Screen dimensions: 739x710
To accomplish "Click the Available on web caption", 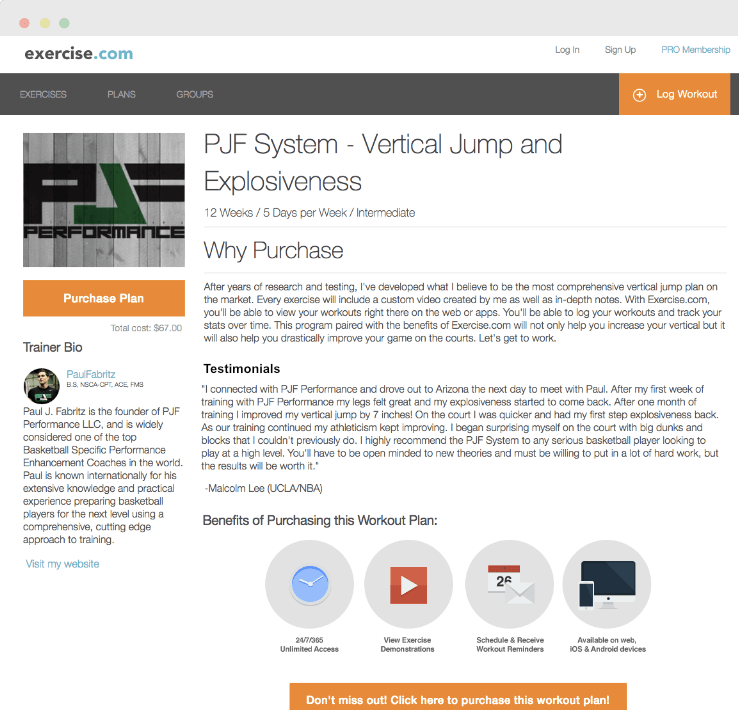I will point(608,644).
